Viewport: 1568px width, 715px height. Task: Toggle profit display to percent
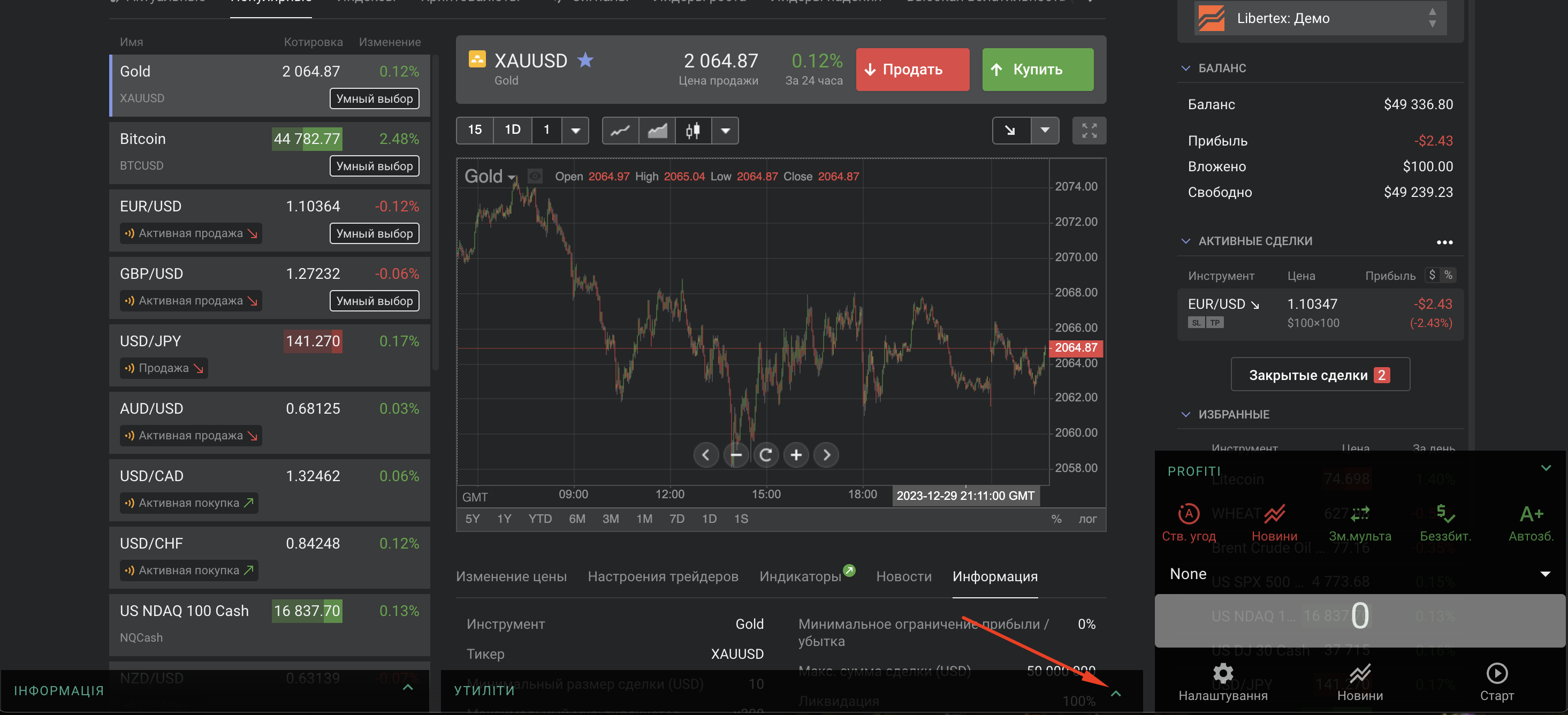click(1448, 275)
